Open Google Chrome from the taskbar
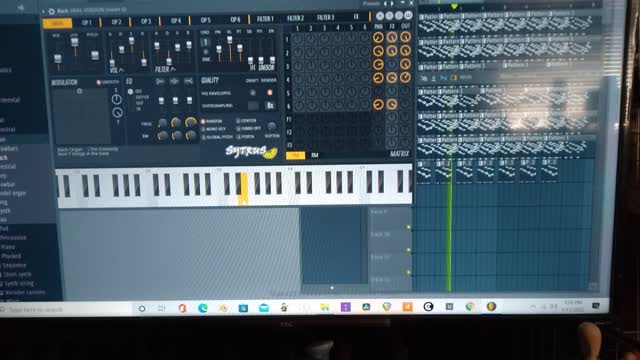The image size is (640, 360). click(470, 307)
